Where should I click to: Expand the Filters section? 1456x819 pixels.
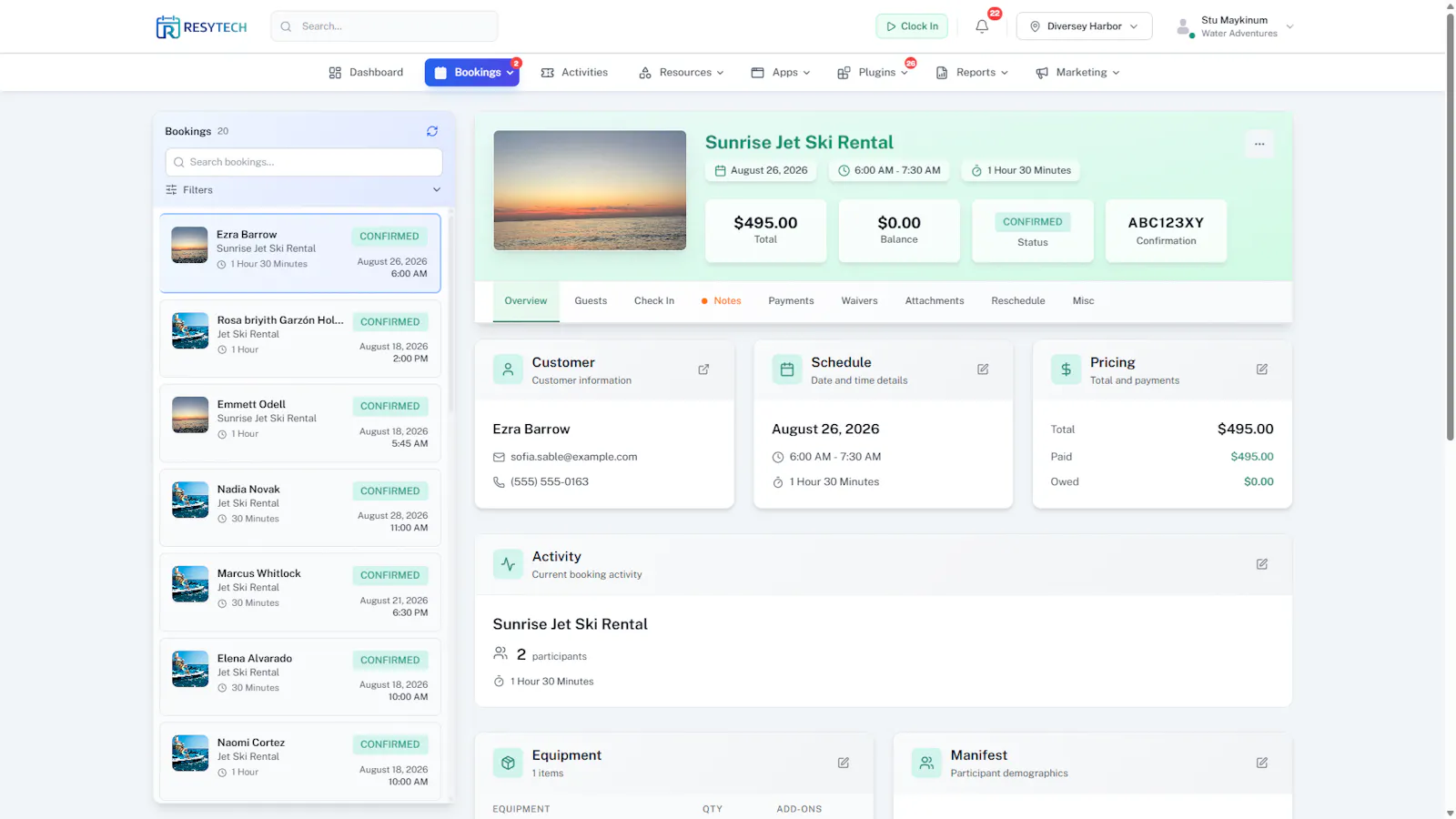303,190
